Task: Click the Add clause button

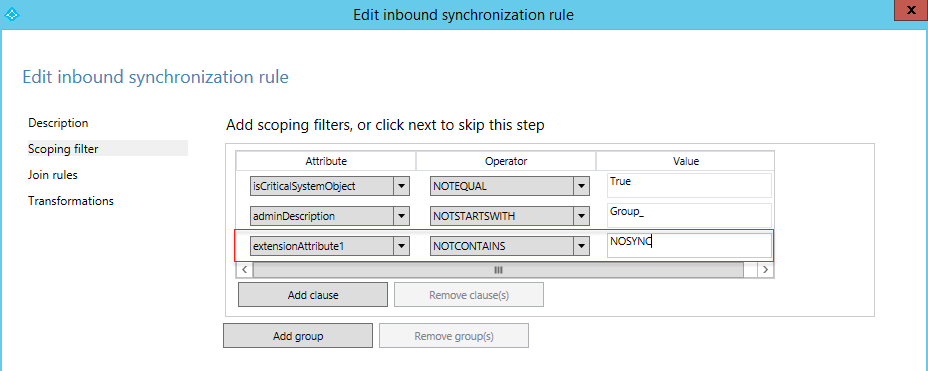Action: (x=312, y=295)
